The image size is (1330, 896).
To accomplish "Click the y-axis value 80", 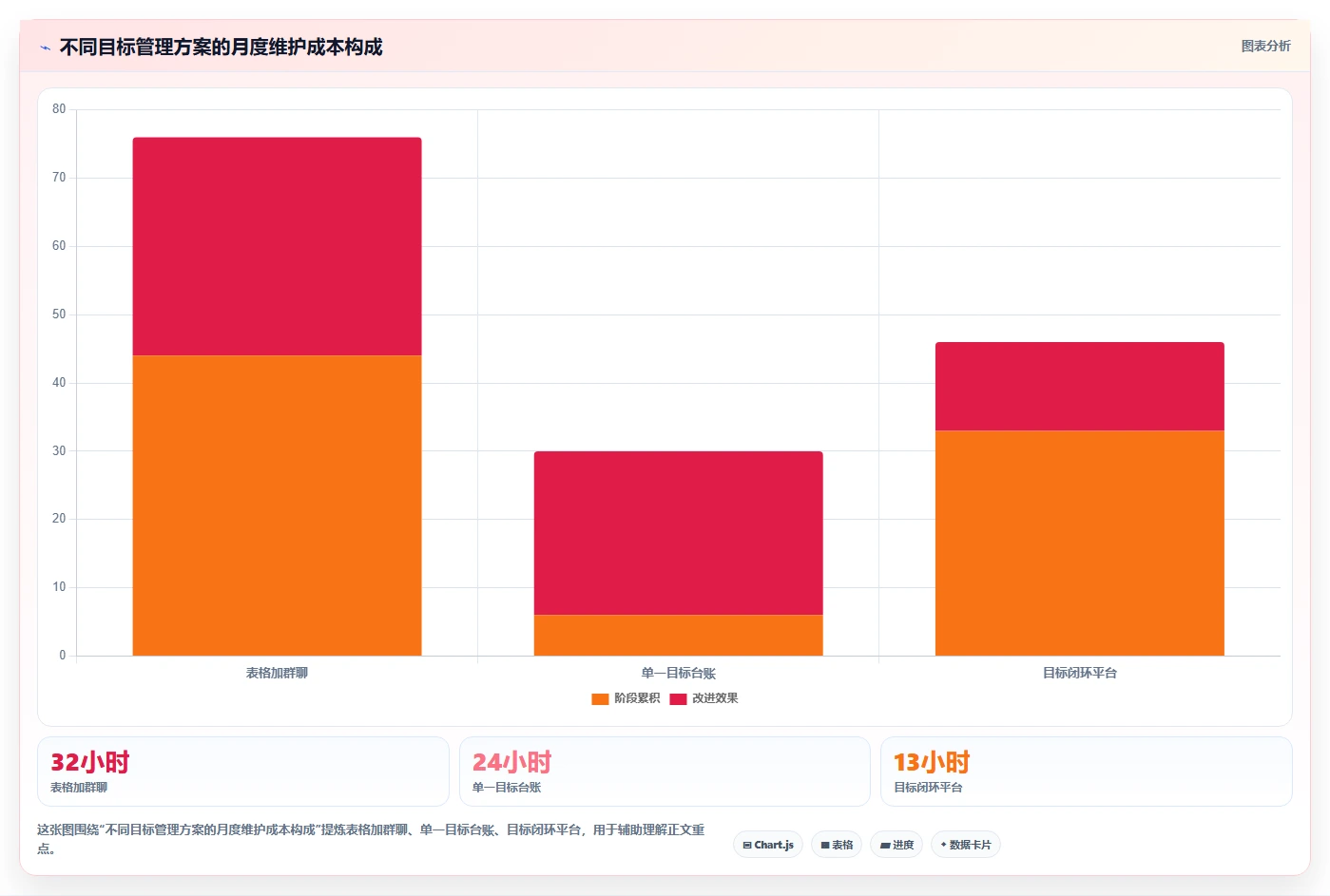I will point(59,109).
